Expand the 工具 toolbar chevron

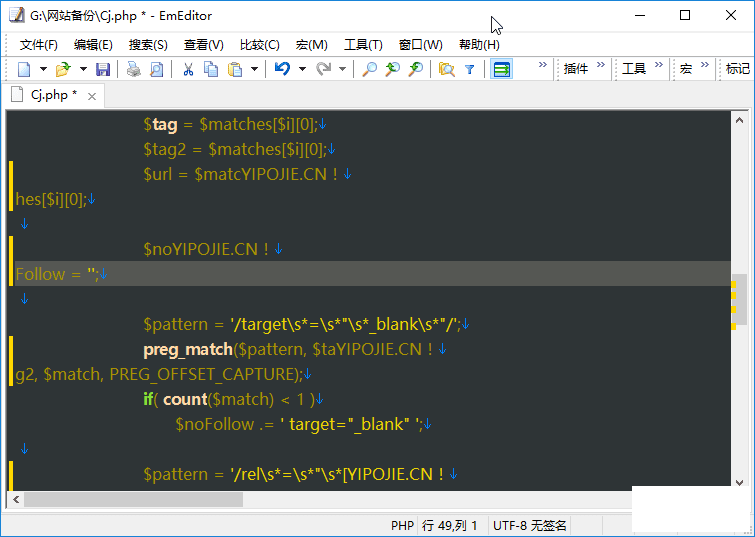pos(659,65)
